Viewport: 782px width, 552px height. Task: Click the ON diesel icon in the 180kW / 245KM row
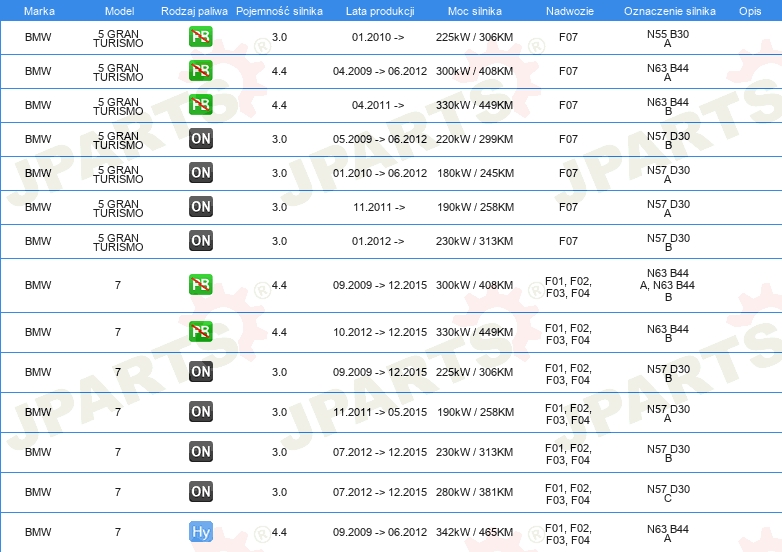click(200, 173)
